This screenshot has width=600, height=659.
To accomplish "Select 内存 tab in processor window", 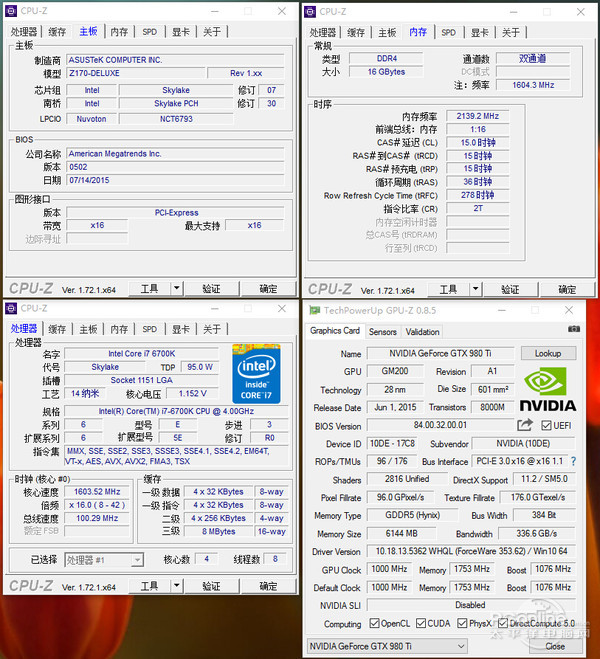I will (119, 329).
